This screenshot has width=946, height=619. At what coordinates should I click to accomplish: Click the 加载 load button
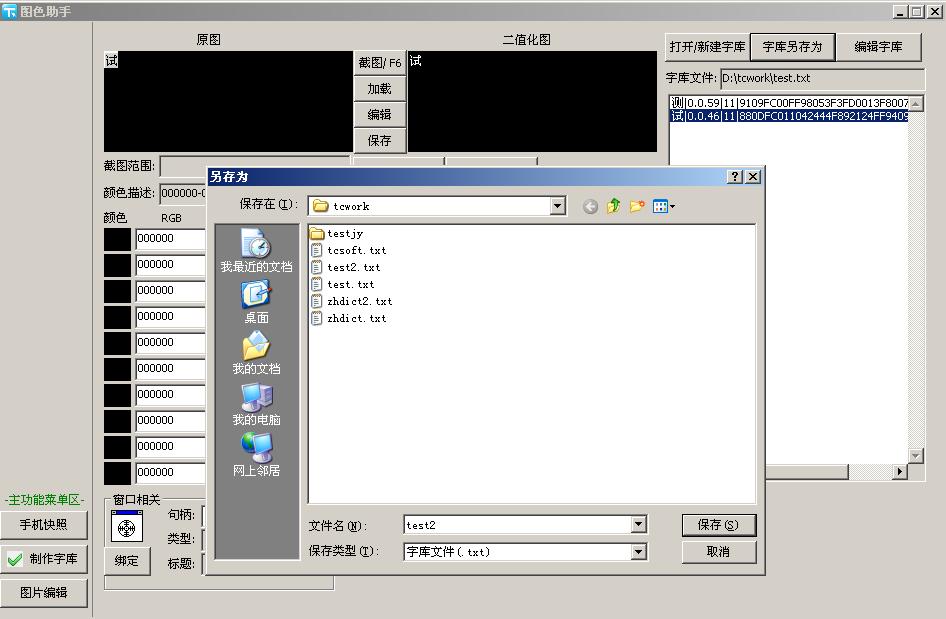click(x=379, y=89)
